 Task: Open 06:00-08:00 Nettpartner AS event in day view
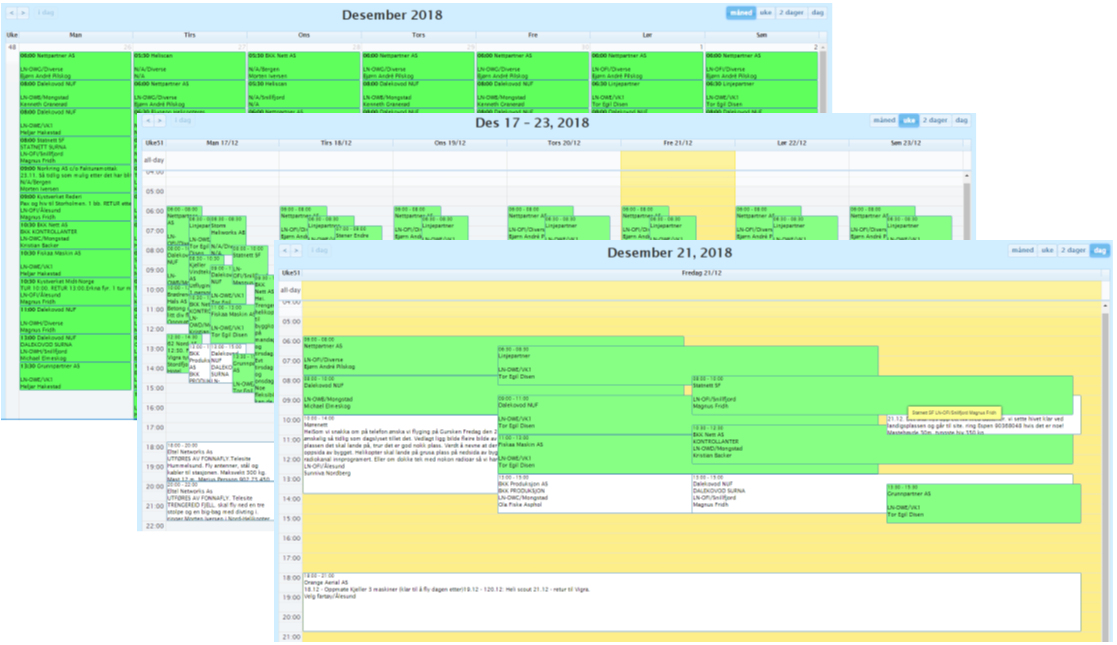[399, 355]
